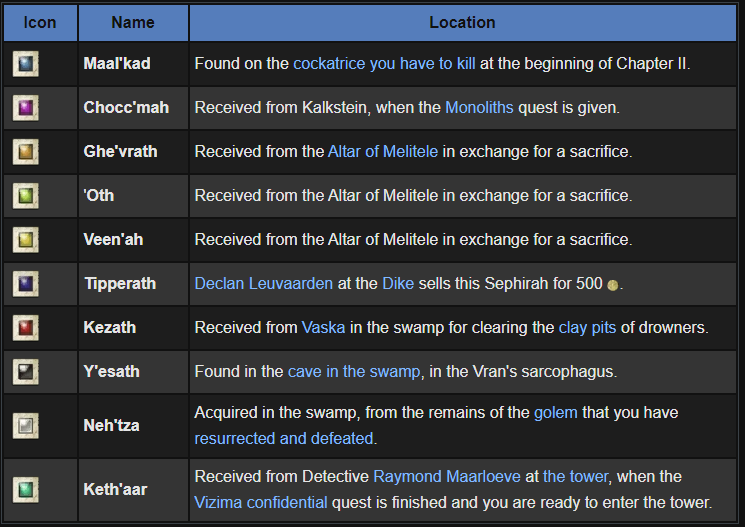Click the Ghe'vrath orange sephirah icon
Screen dimensions: 745x527
pos(25,152)
